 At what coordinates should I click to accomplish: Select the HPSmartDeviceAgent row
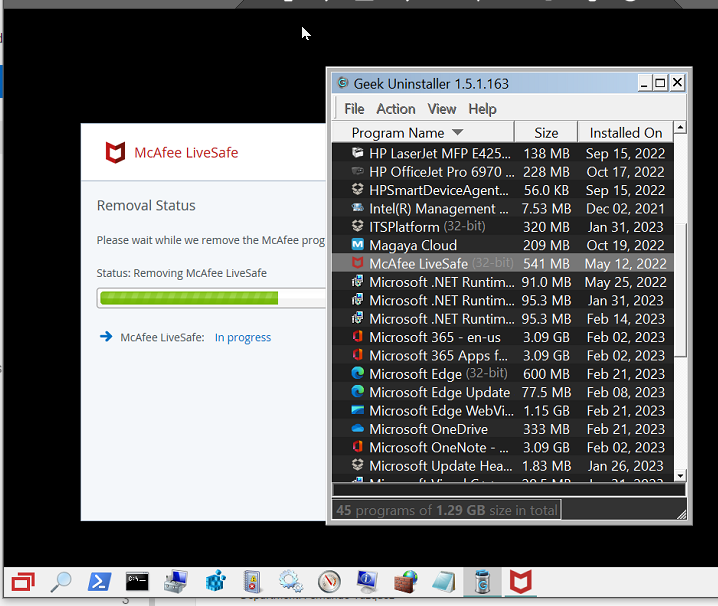pos(503,190)
